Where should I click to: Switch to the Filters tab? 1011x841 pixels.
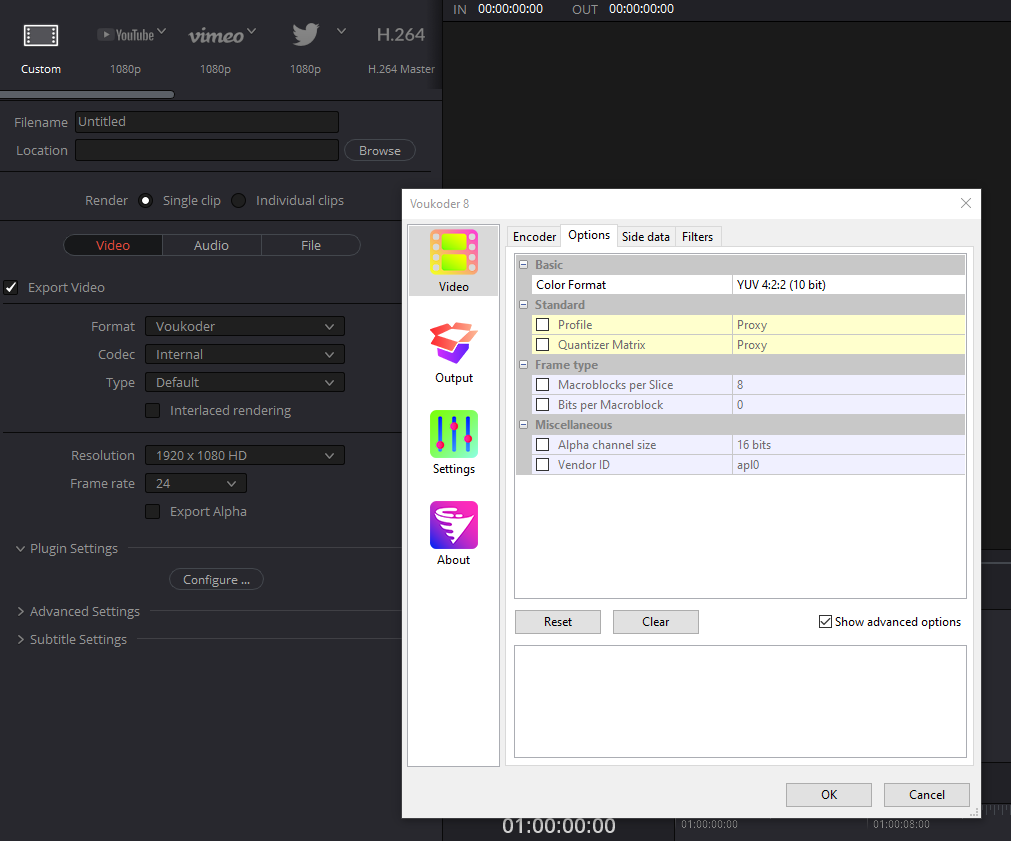697,237
